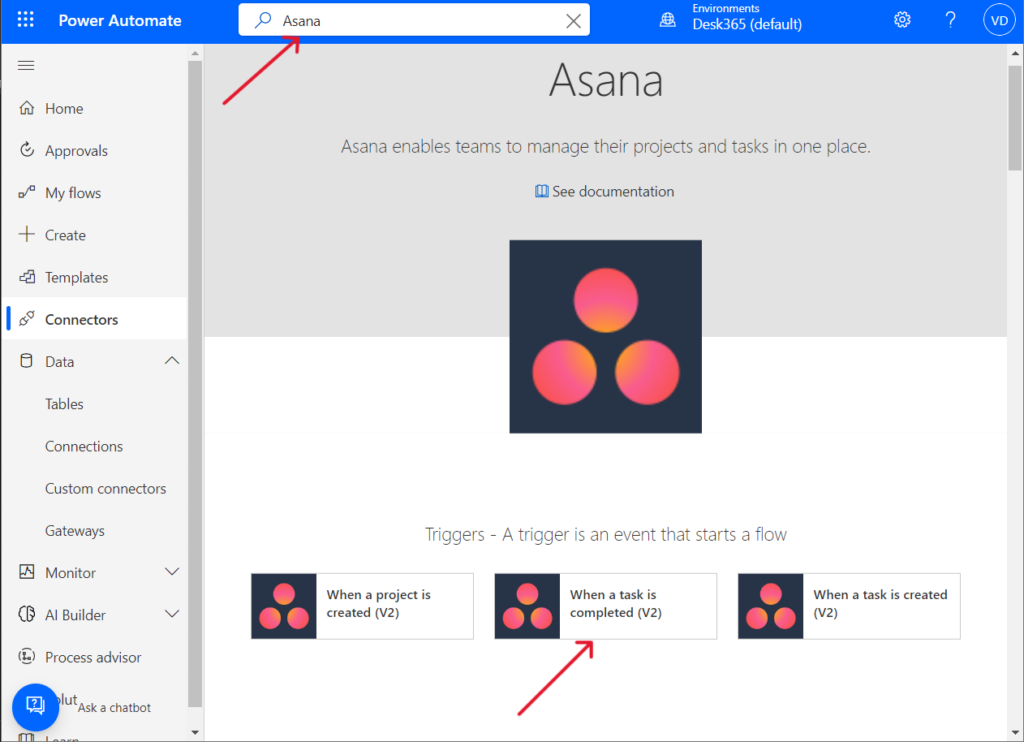Expand the Monitor section chevron
Image resolution: width=1024 pixels, height=742 pixels.
(172, 572)
